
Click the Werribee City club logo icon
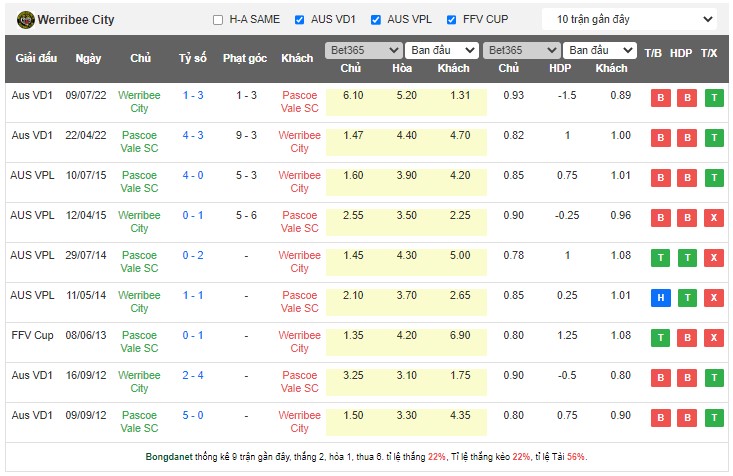click(x=24, y=19)
